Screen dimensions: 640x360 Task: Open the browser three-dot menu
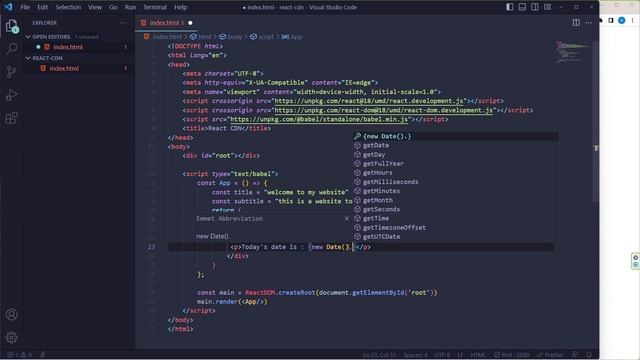point(632,20)
